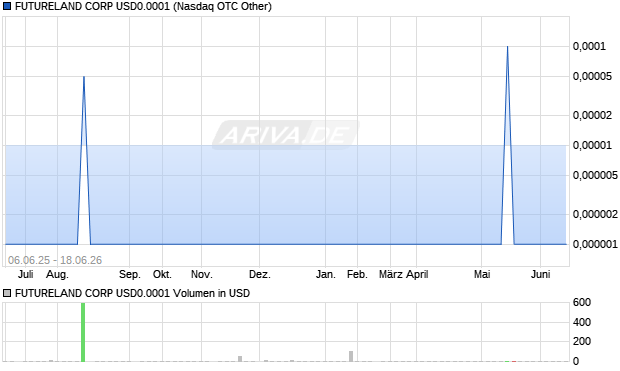Click the gray legend square for Volumen
The height and width of the screenshot is (371, 620).
7,293
